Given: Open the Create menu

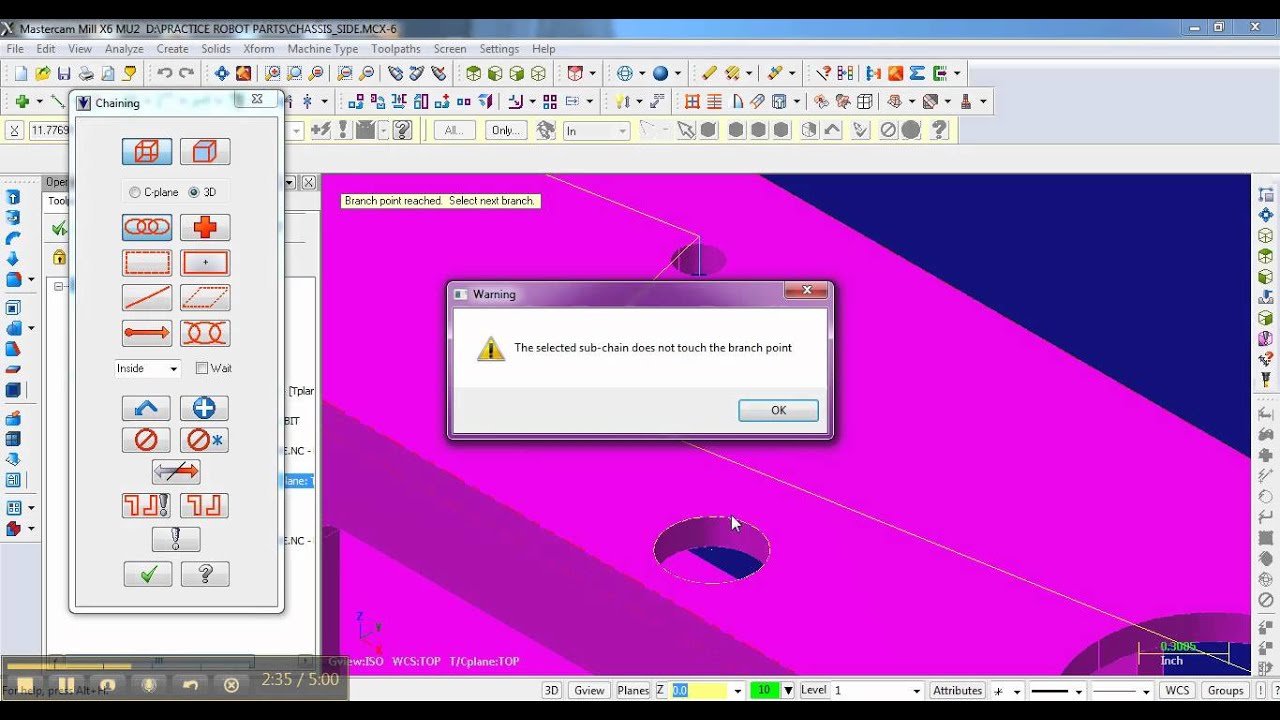Looking at the screenshot, I should (172, 48).
